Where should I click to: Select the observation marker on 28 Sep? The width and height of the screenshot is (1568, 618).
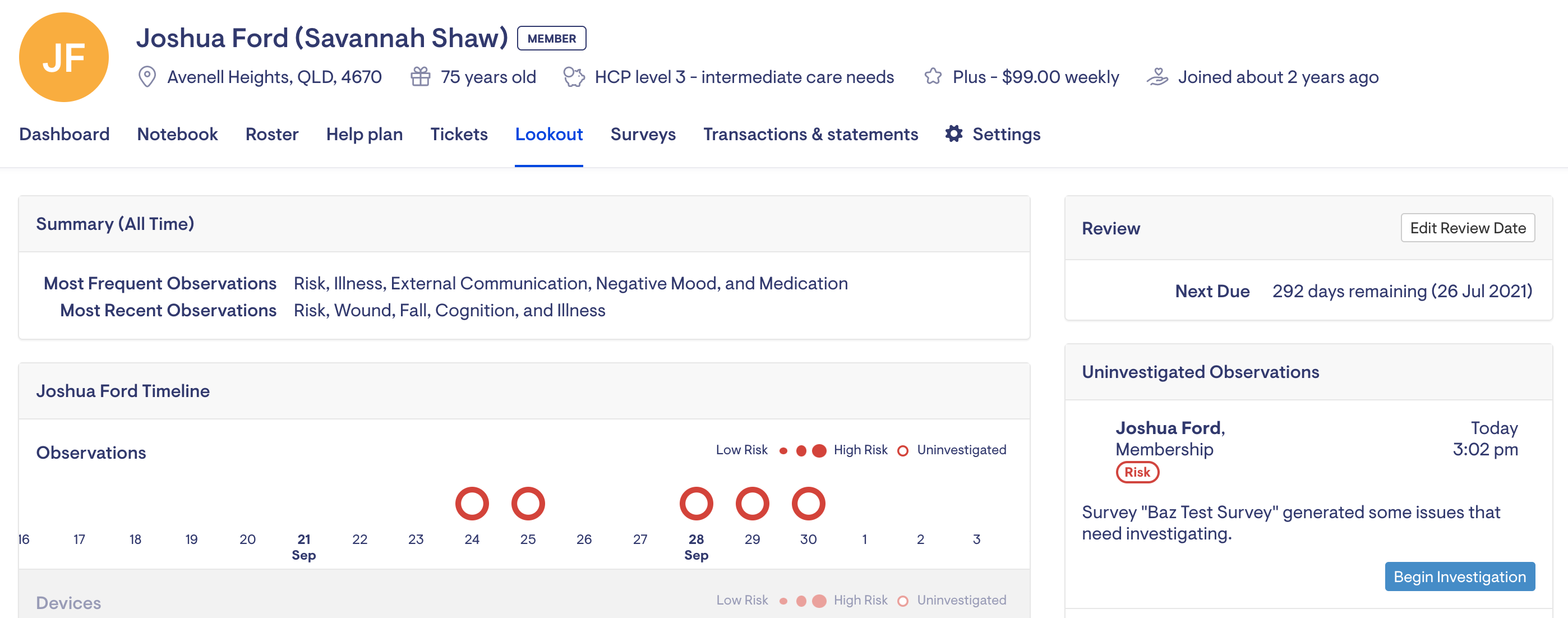[696, 504]
